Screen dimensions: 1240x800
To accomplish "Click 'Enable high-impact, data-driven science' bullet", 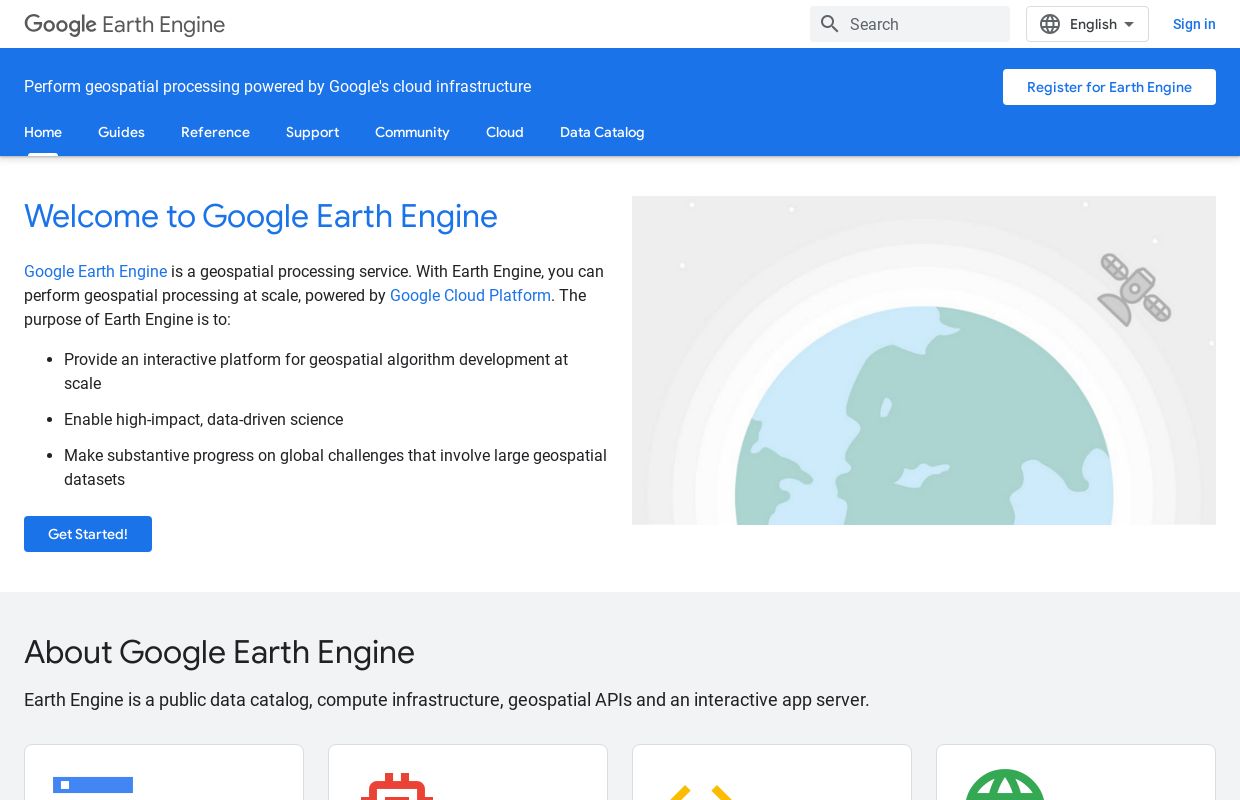I will tap(203, 419).
